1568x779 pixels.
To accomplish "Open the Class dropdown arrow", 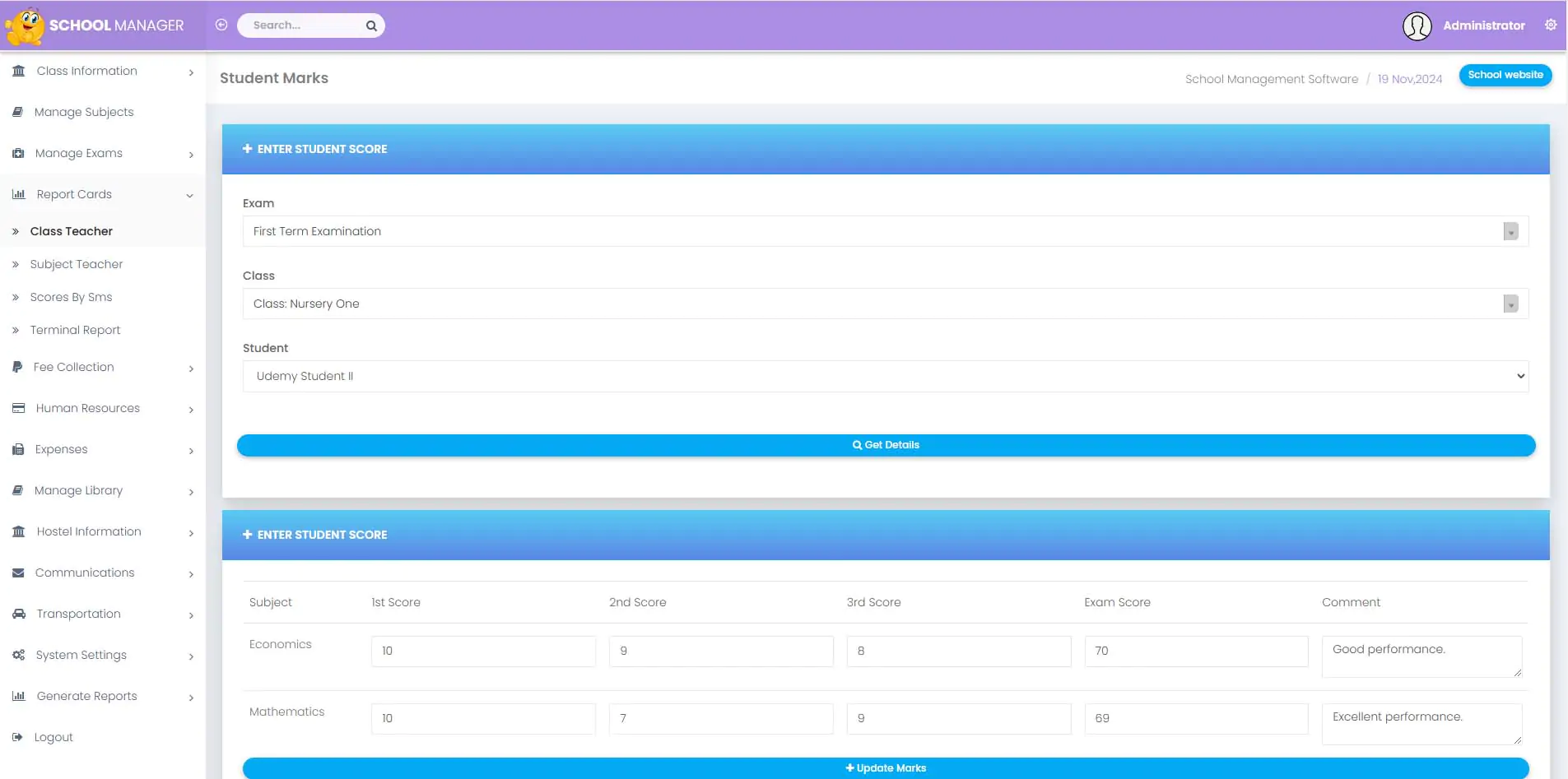I will (x=1510, y=304).
